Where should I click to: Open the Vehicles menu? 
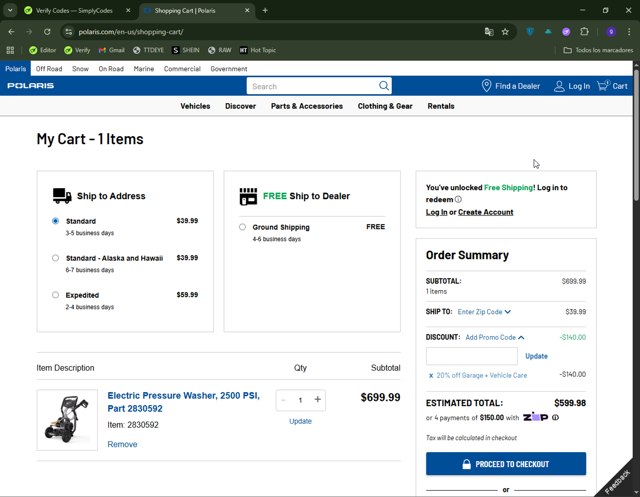point(195,106)
